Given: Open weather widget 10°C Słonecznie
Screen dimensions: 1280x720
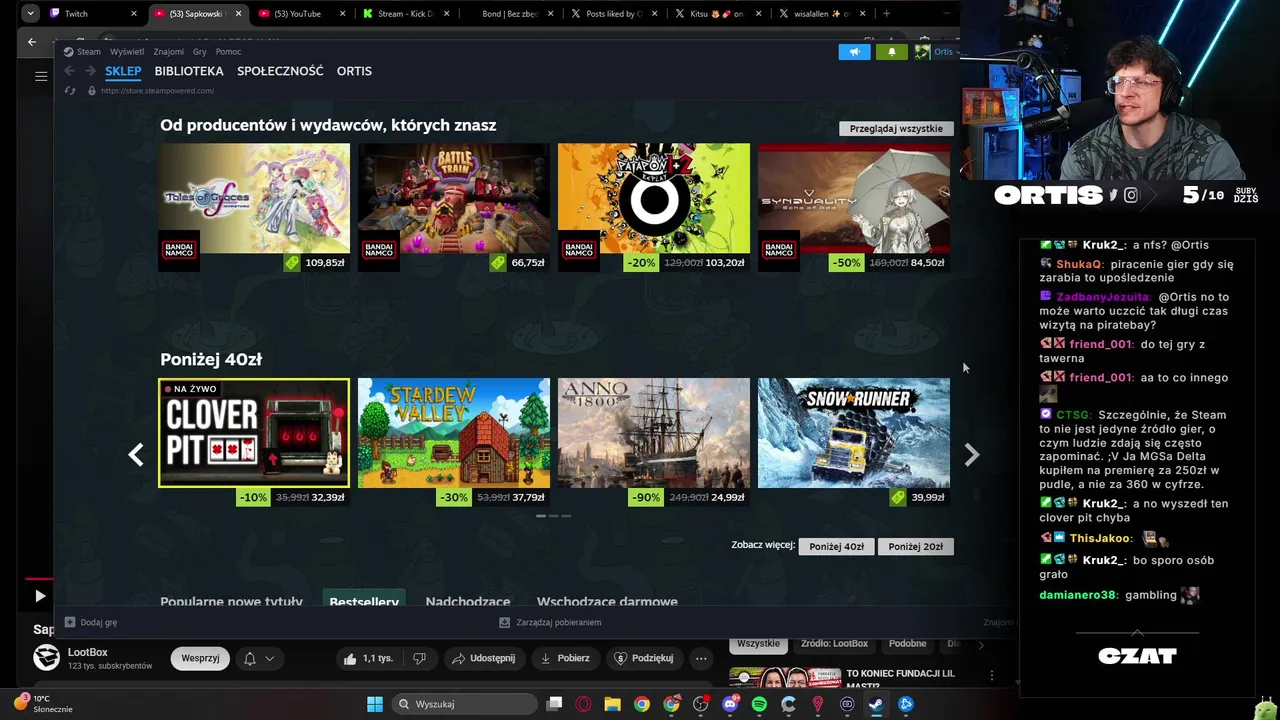Looking at the screenshot, I should [x=44, y=703].
